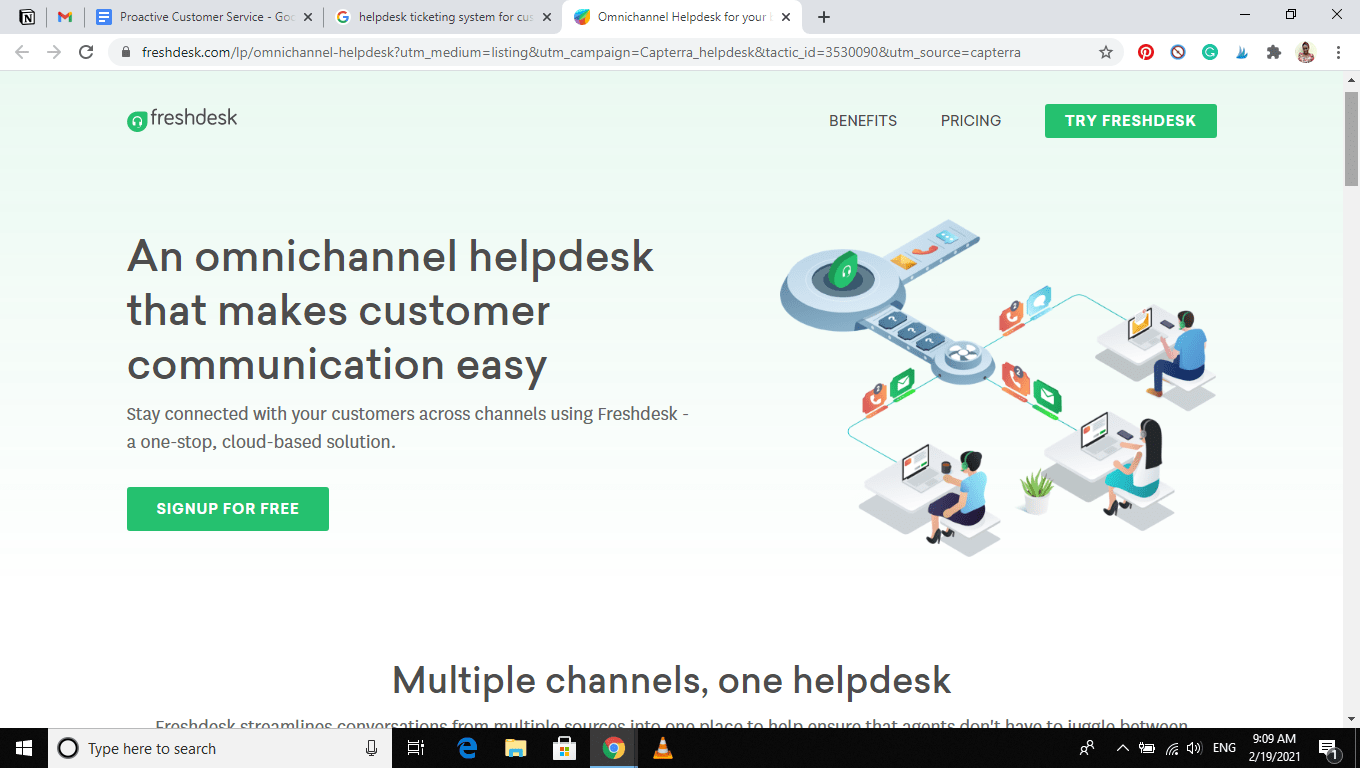Close the helpdesk ticketing system tab
Viewport: 1360px width, 768px height.
click(x=547, y=17)
